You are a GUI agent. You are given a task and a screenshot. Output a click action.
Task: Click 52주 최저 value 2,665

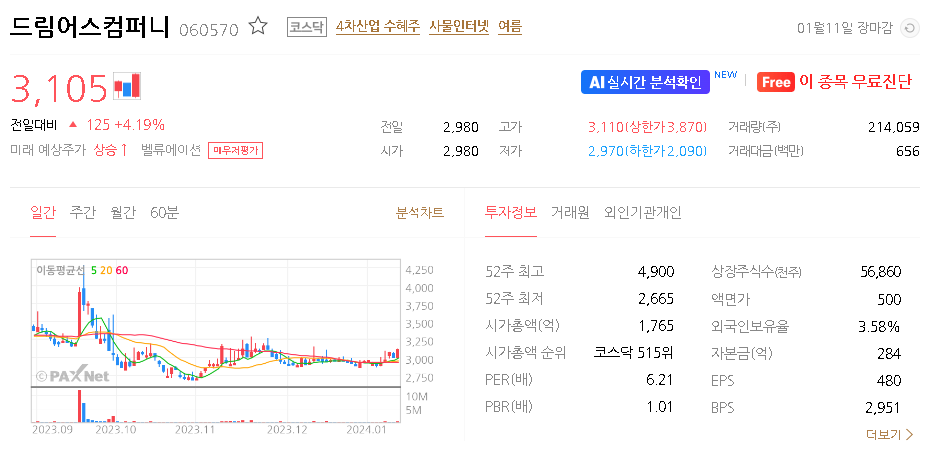pyautogui.click(x=655, y=298)
